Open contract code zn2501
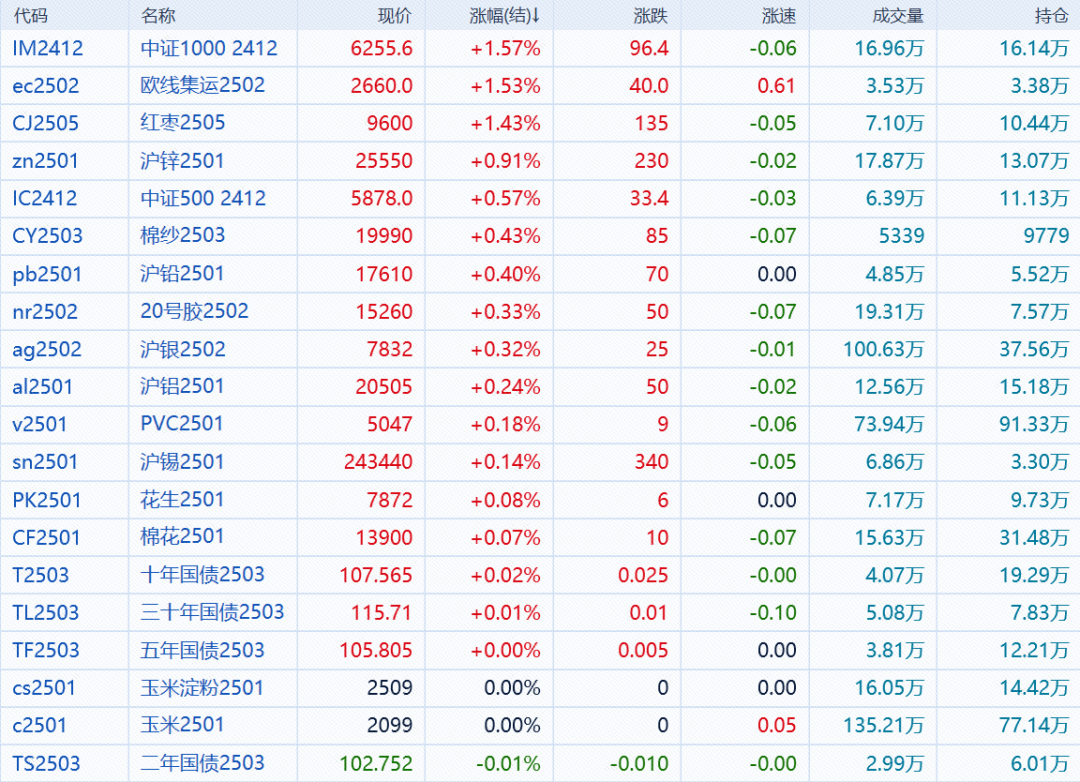The width and height of the screenshot is (1080, 782). (45, 161)
